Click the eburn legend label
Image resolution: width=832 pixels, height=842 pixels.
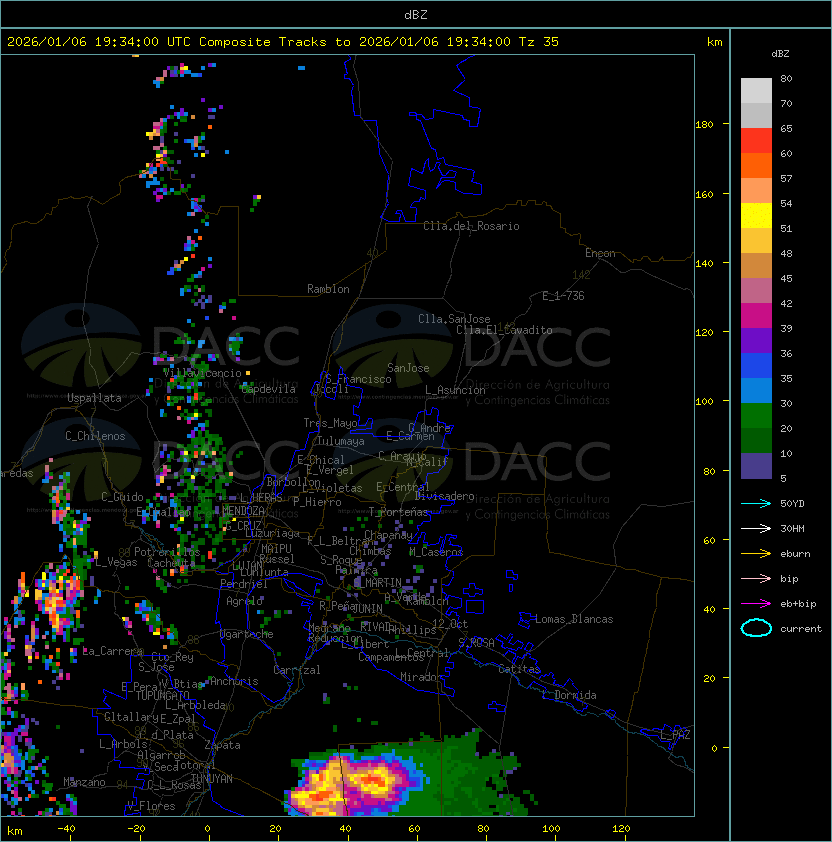[795, 554]
